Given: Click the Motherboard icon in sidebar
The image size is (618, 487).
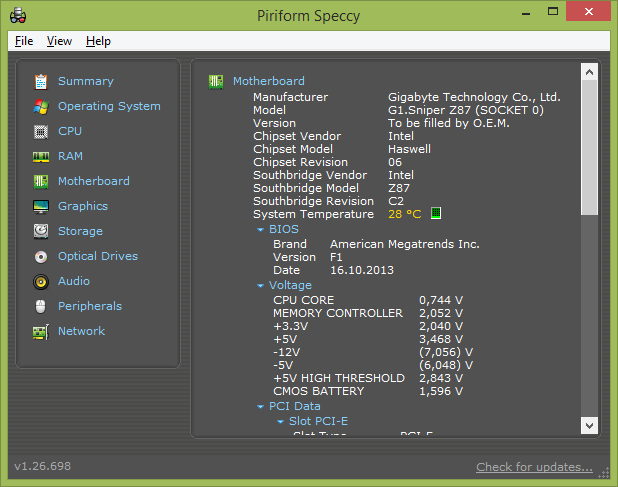Looking at the screenshot, I should (x=41, y=182).
